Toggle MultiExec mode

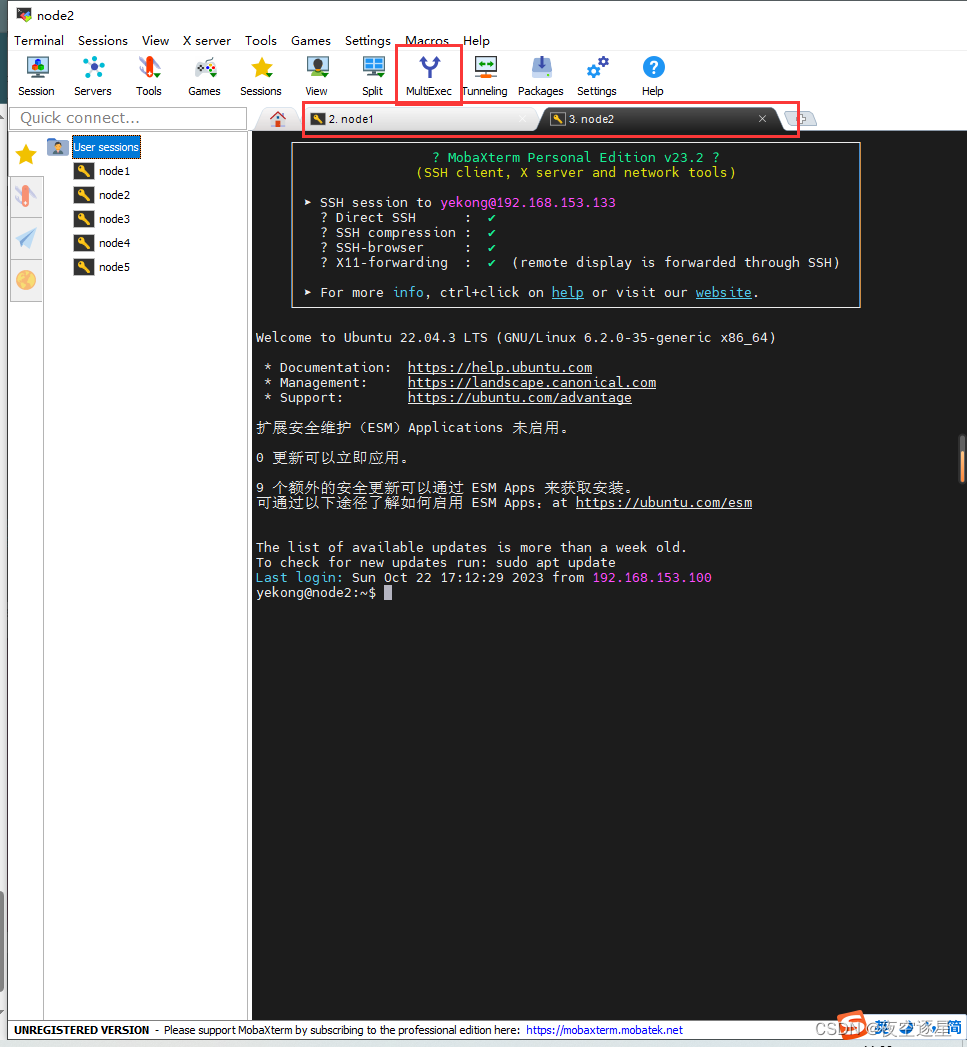pos(428,72)
